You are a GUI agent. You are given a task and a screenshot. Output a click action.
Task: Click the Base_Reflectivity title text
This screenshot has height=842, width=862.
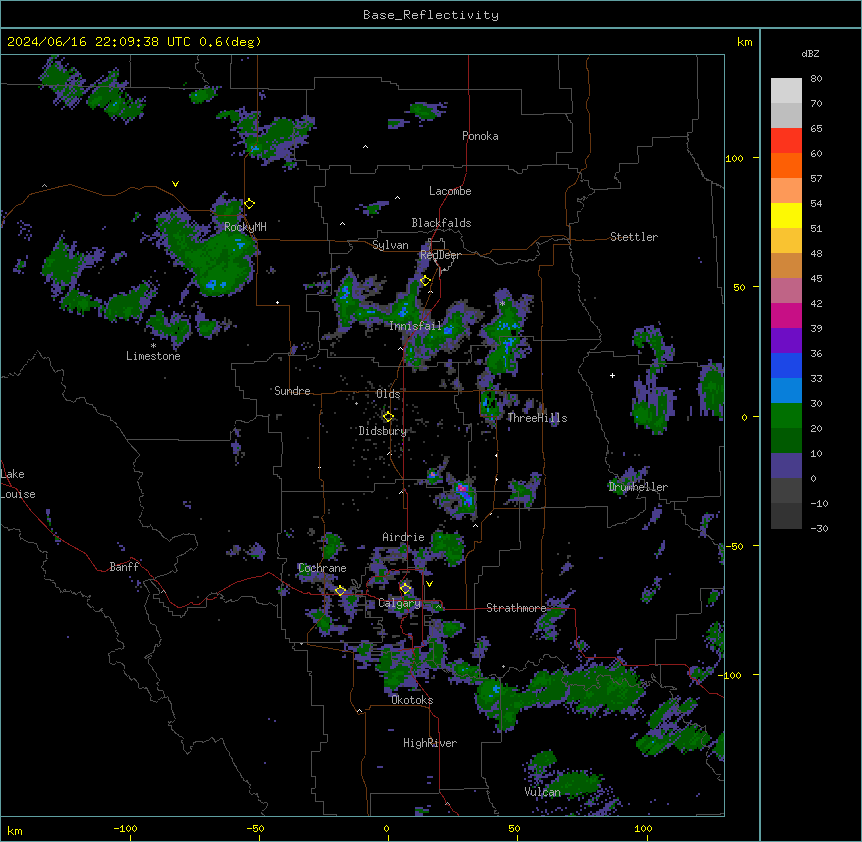coord(431,15)
